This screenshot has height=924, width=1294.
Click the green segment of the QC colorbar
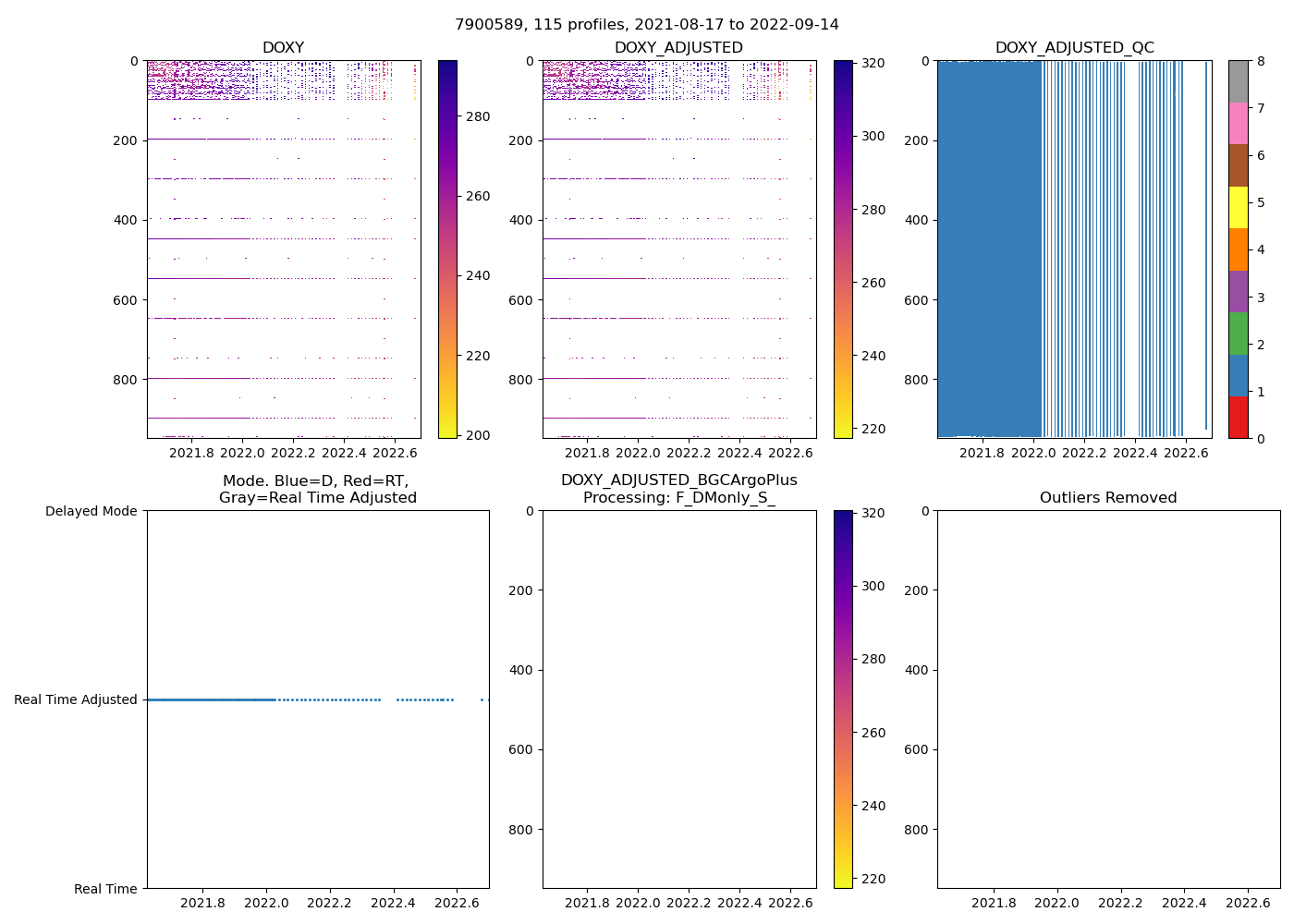click(1238, 333)
